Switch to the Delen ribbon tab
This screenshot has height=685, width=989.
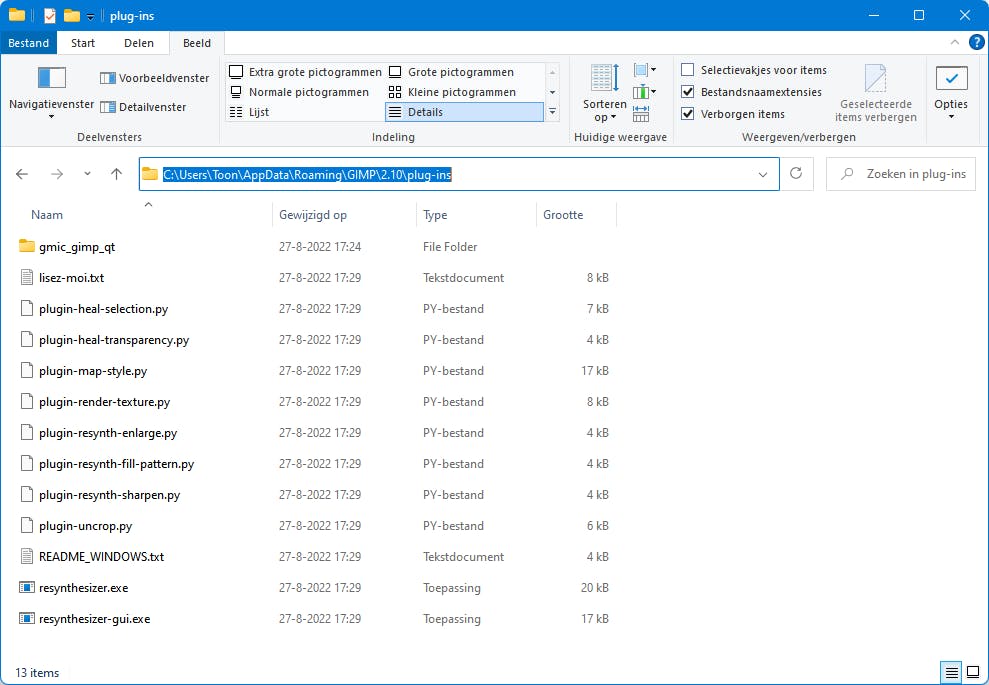pyautogui.click(x=139, y=43)
